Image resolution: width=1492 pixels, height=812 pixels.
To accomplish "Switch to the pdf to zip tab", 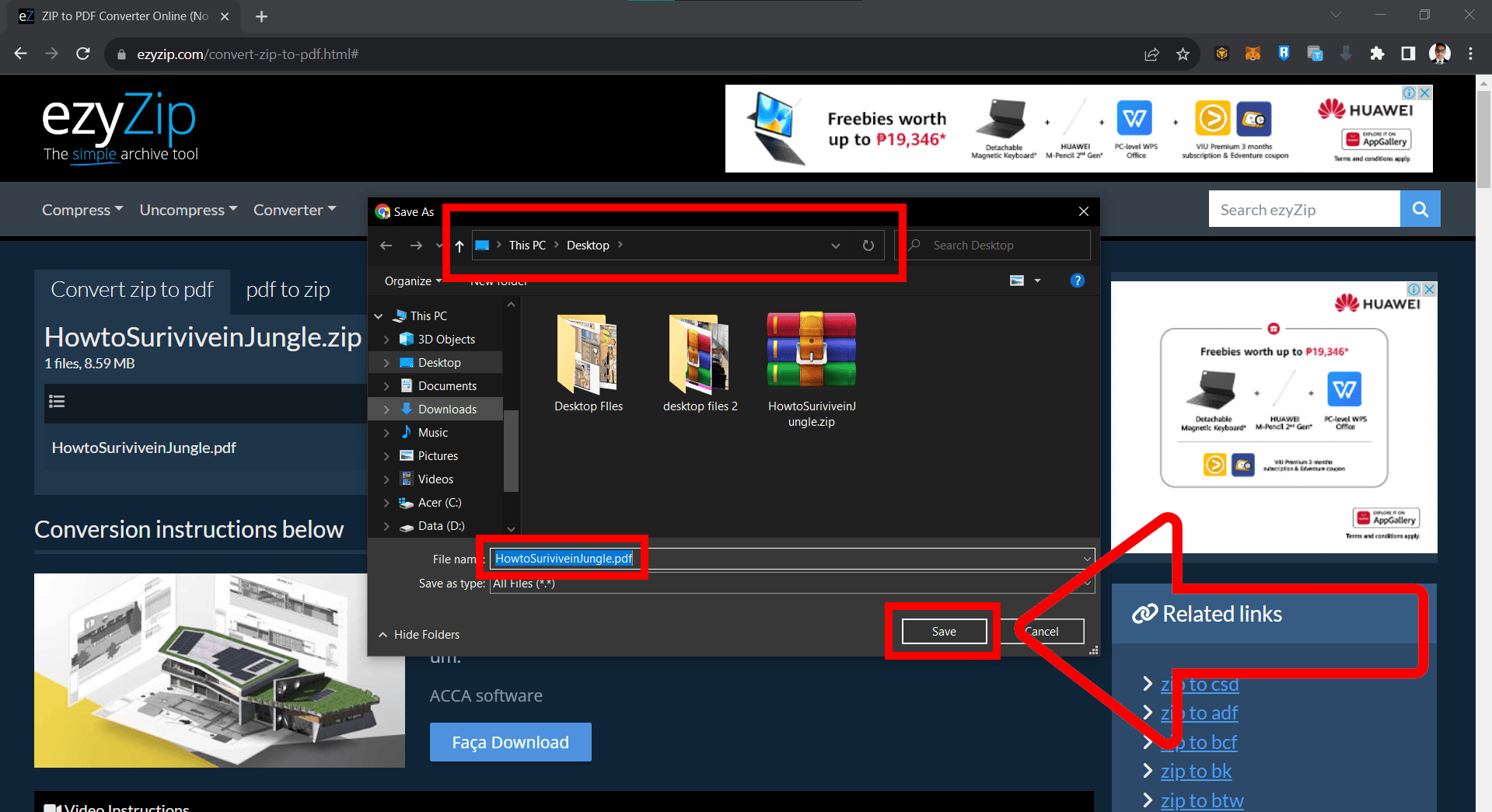I will tap(287, 289).
